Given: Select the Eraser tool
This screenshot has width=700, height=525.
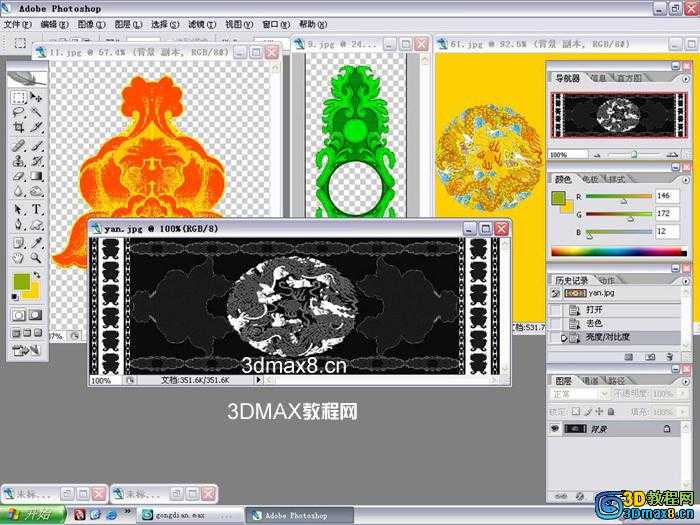Looking at the screenshot, I should point(18,176).
